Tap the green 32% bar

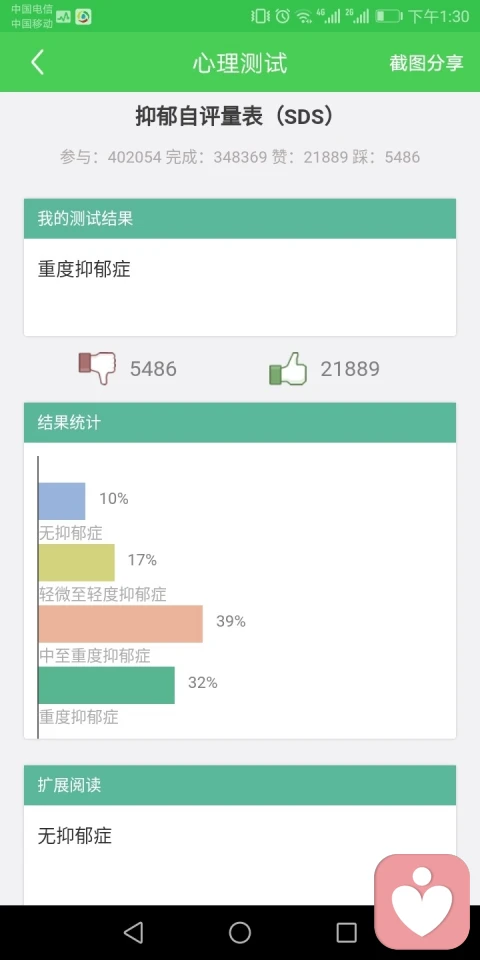pos(107,685)
